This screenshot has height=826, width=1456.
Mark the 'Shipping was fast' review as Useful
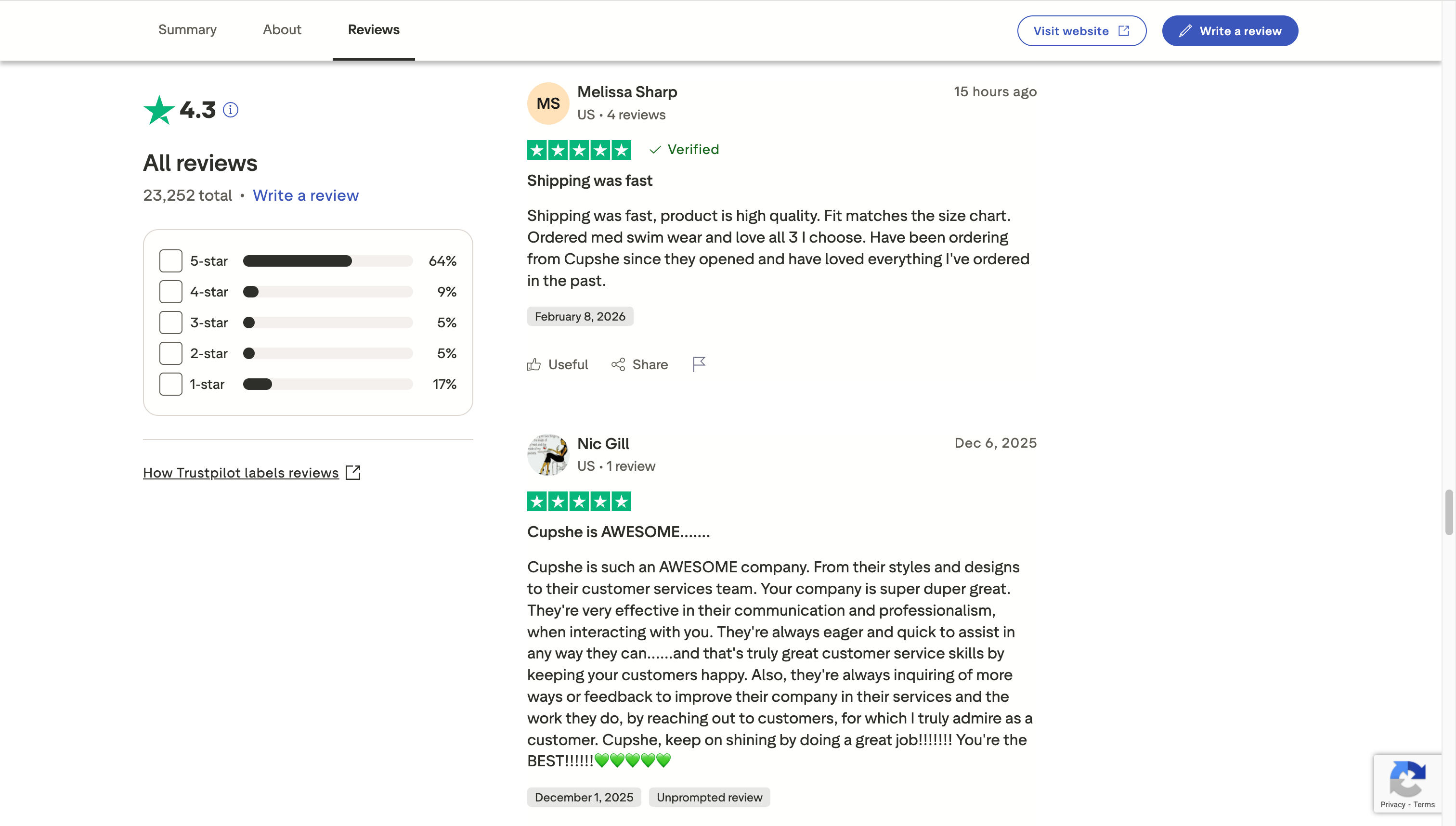557,363
